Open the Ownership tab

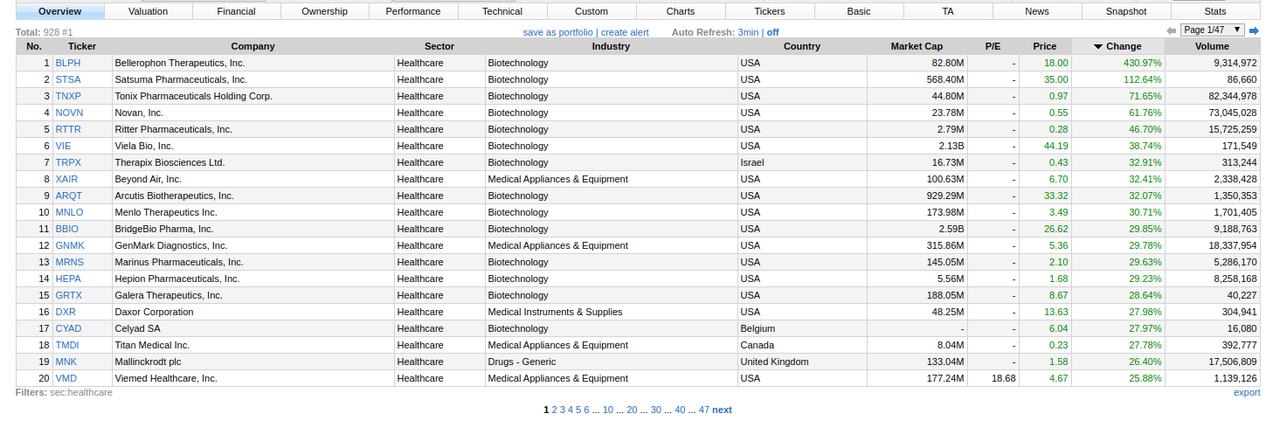[x=325, y=11]
